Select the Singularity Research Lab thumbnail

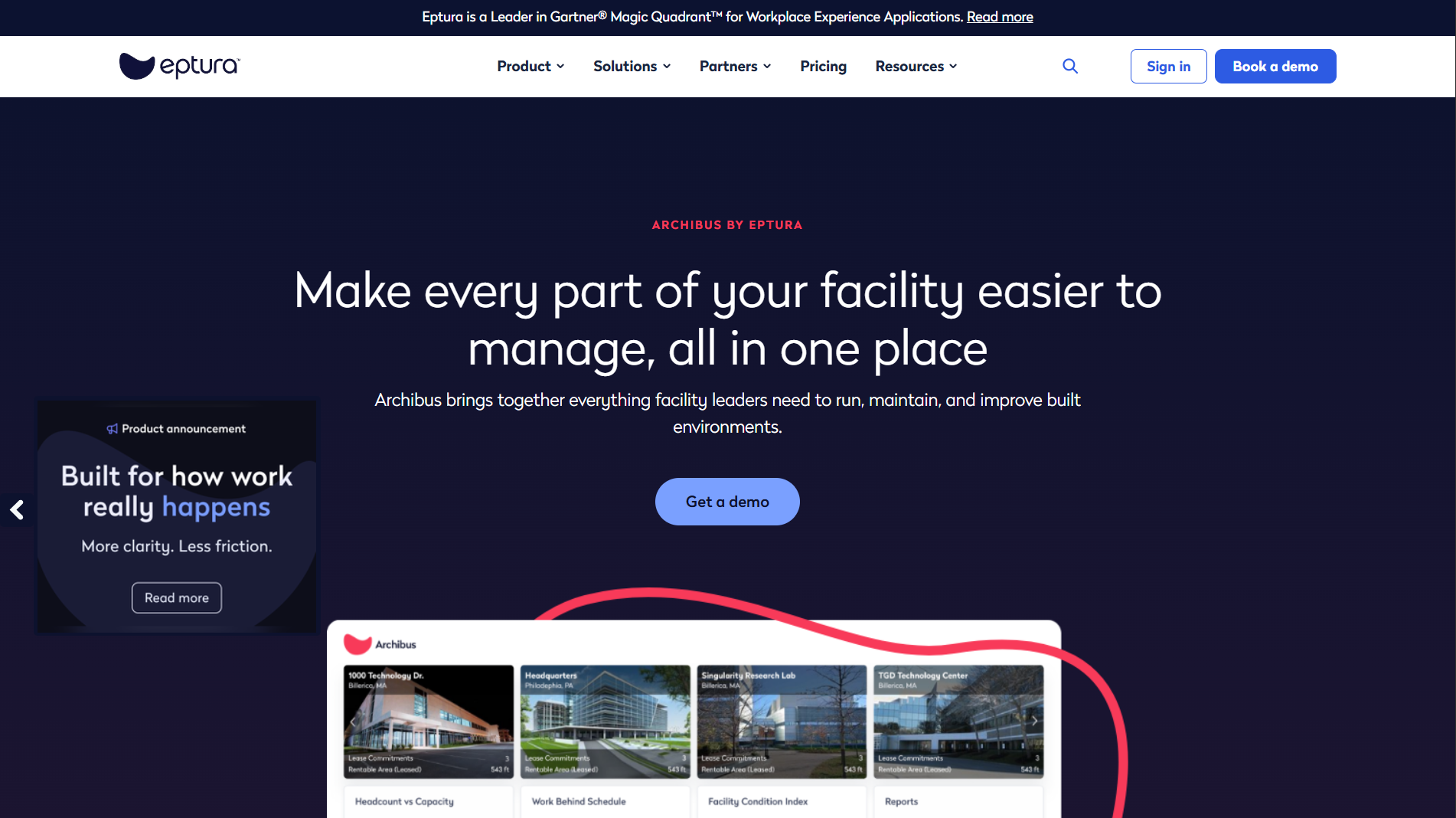782,721
